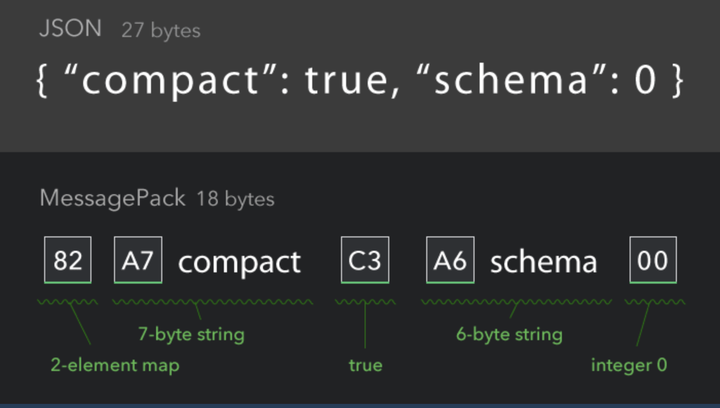720x408 pixels.
Task: Click the JSON heading label
Action: point(70,29)
